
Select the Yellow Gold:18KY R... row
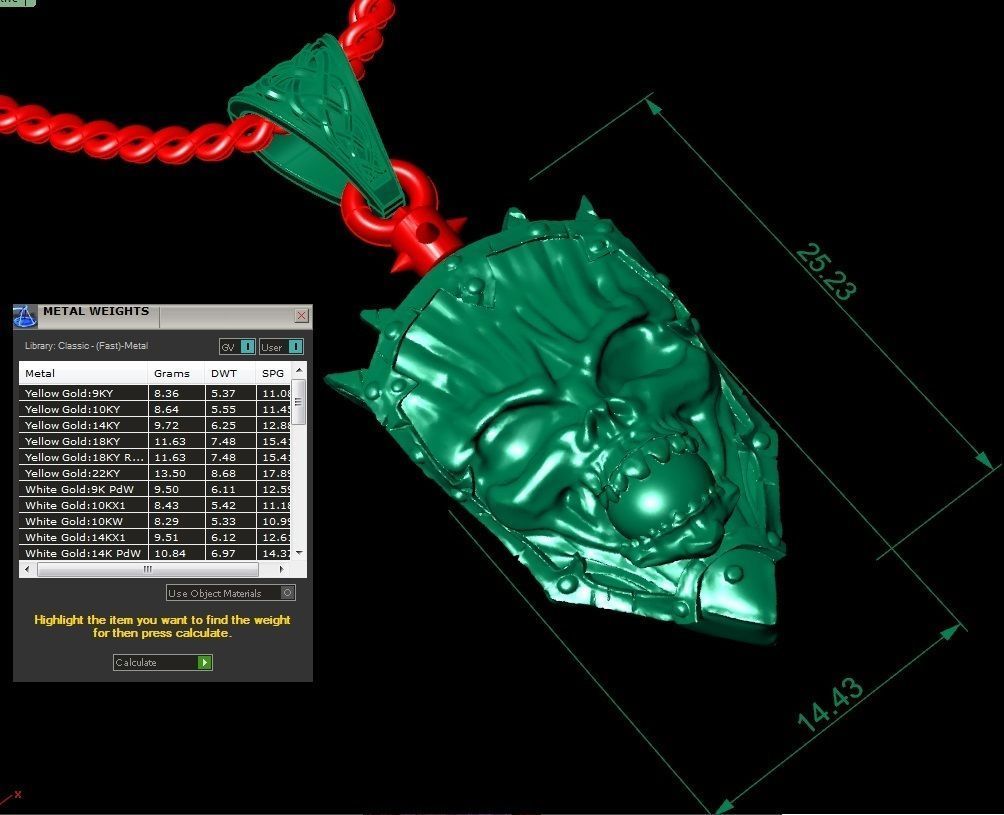[x=155, y=457]
